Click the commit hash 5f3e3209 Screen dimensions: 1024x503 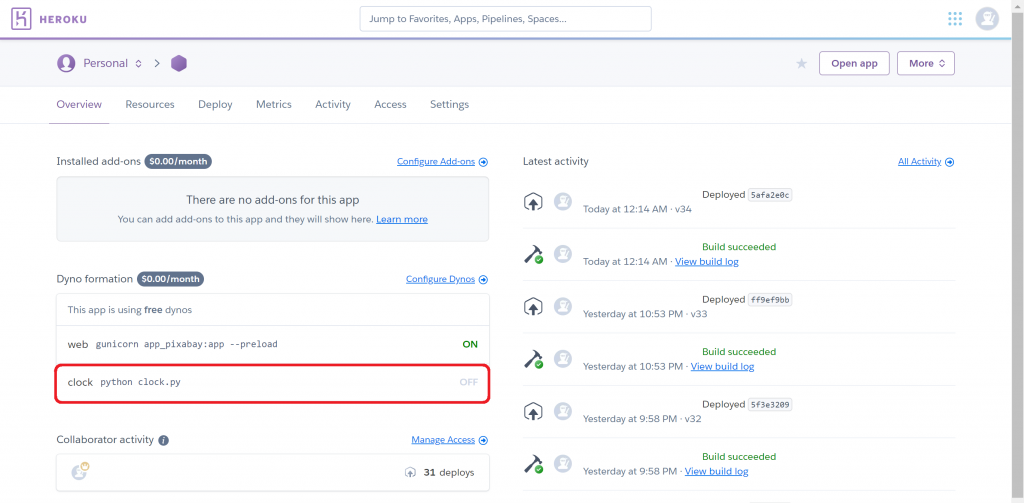[x=770, y=404]
